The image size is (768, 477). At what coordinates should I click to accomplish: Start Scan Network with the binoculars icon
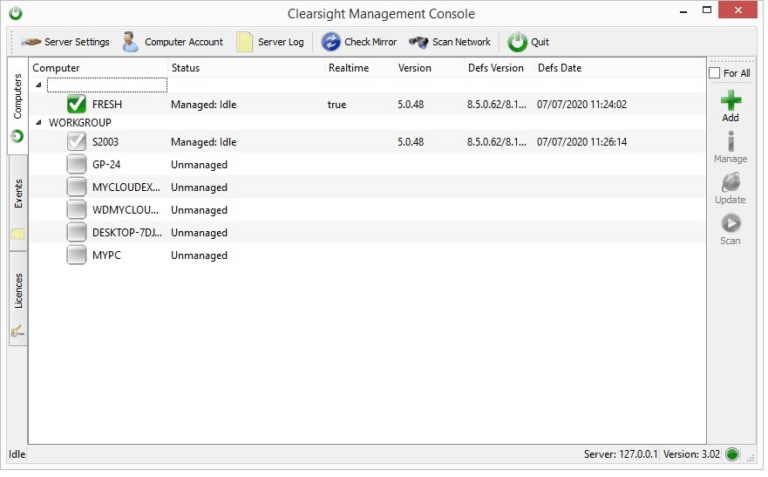coord(451,42)
